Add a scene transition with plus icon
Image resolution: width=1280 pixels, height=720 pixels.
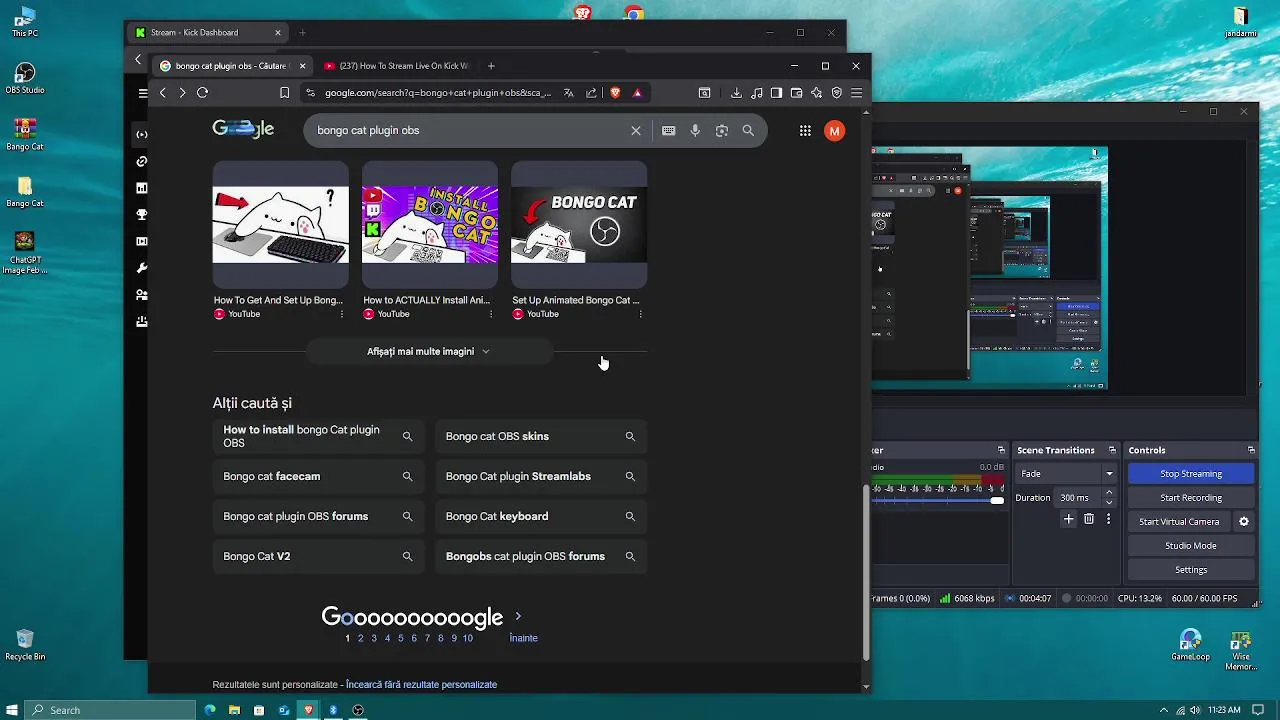click(x=1068, y=519)
